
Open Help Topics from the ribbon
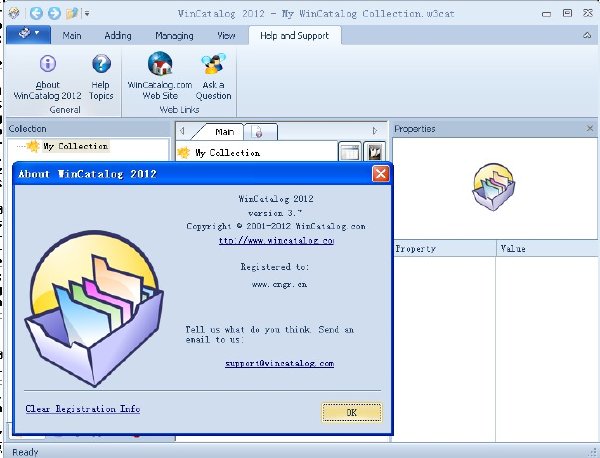coord(101,77)
